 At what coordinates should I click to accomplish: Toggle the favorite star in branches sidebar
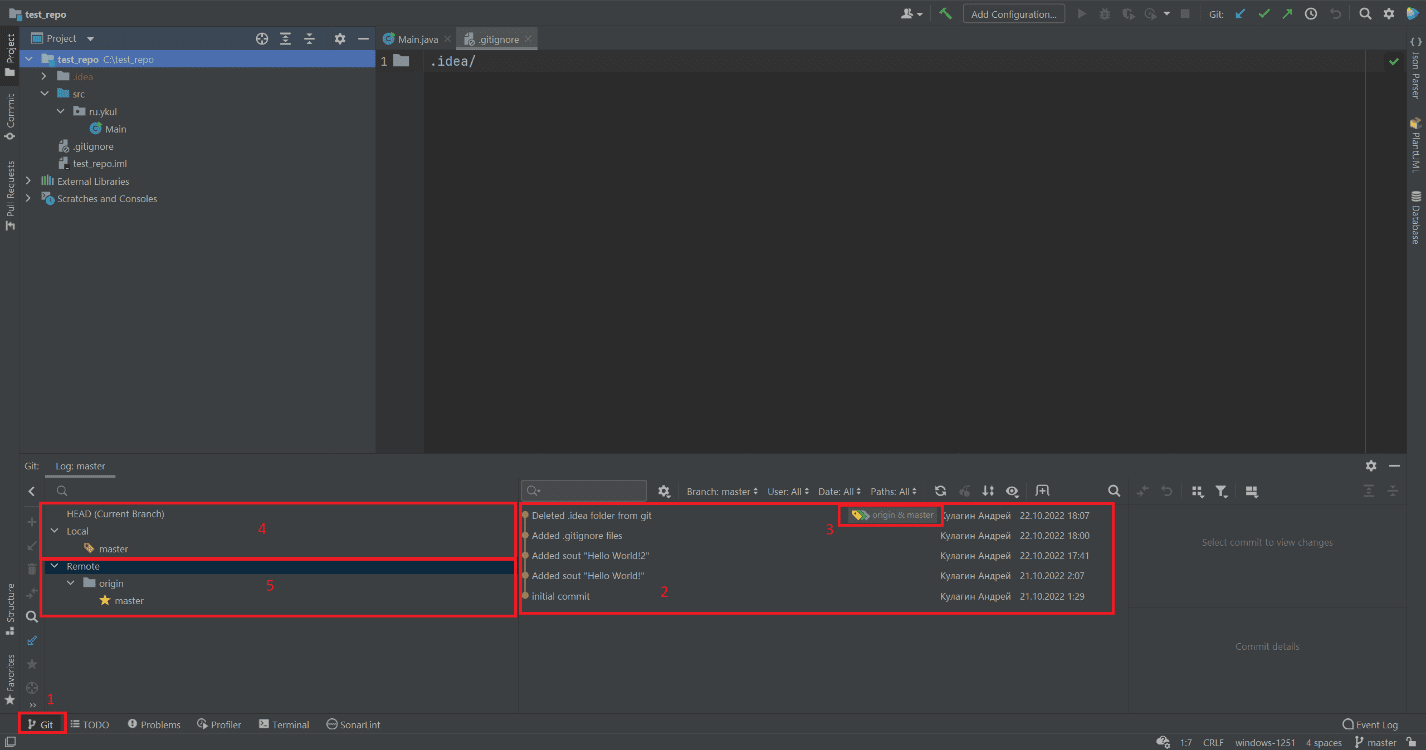click(x=32, y=664)
